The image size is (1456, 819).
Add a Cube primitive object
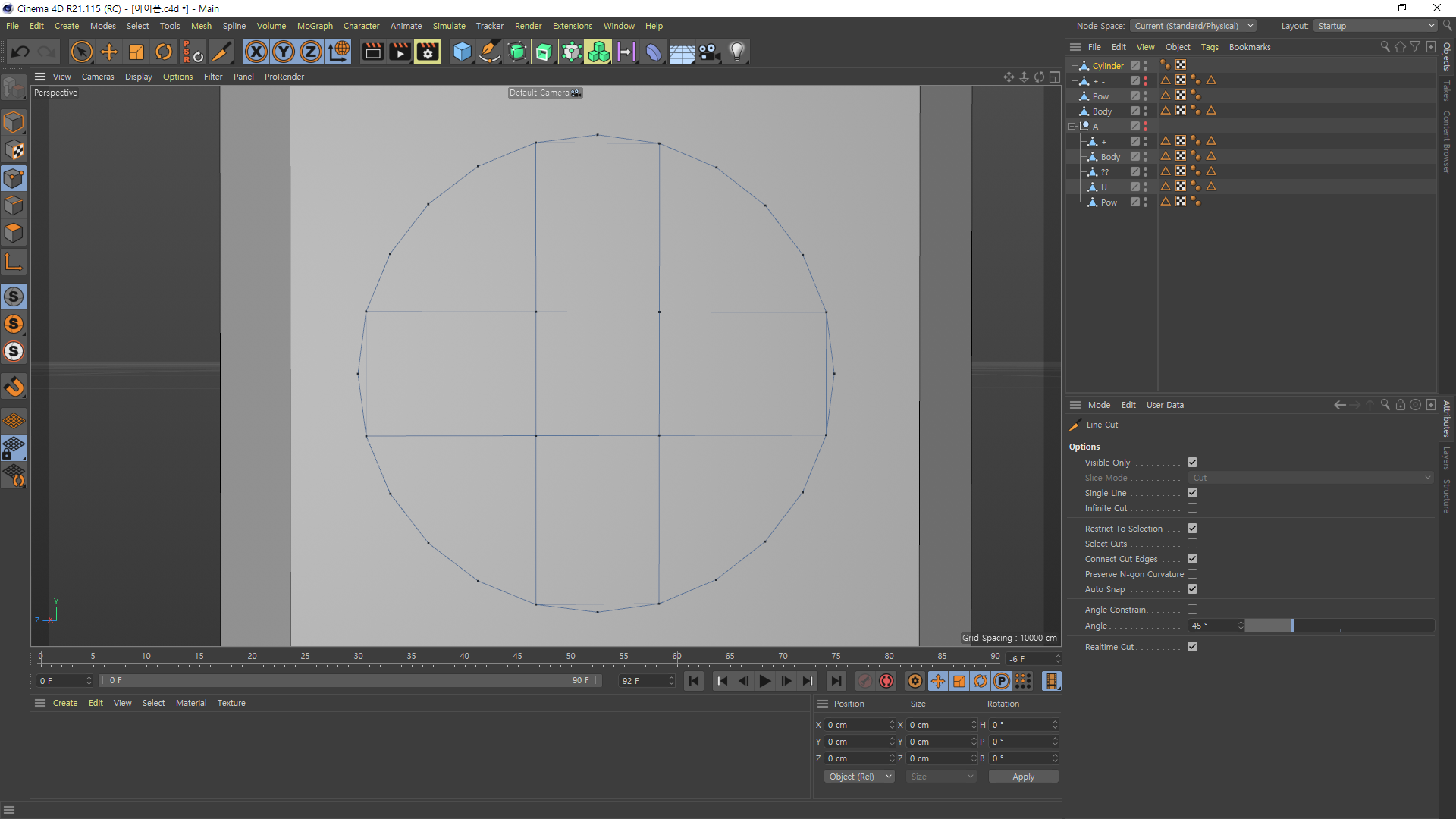(x=462, y=52)
